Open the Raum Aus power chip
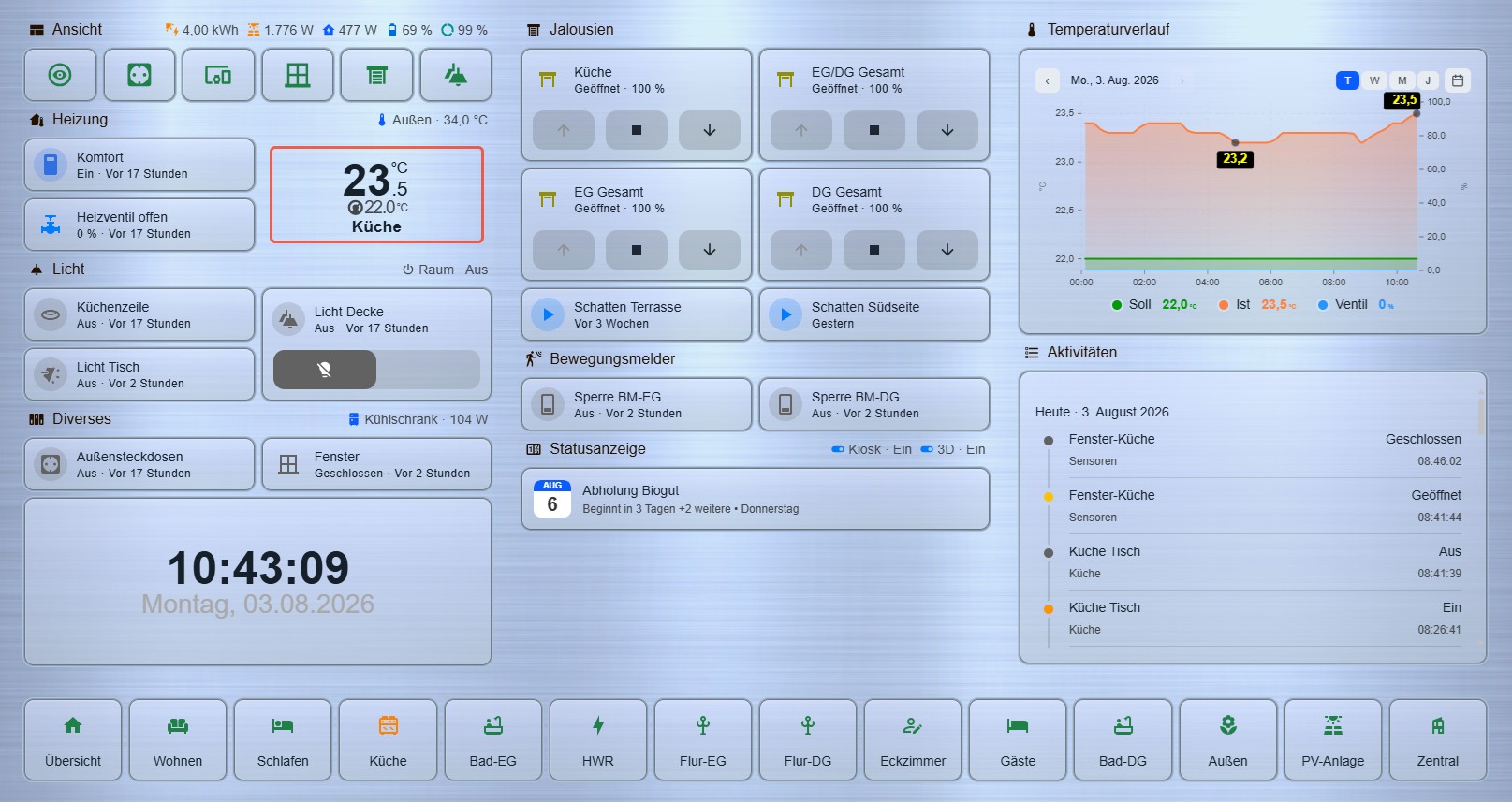 pyautogui.click(x=445, y=270)
